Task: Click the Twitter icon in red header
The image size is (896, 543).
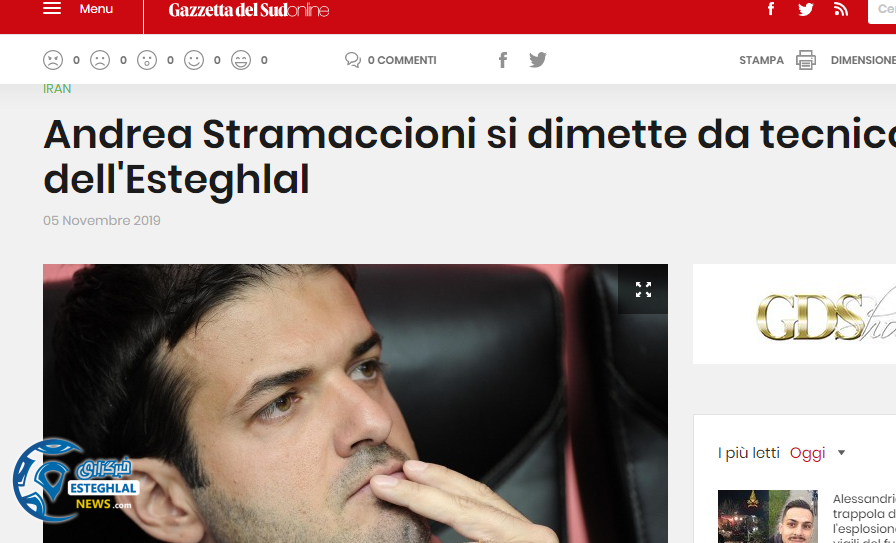Action: pos(806,9)
